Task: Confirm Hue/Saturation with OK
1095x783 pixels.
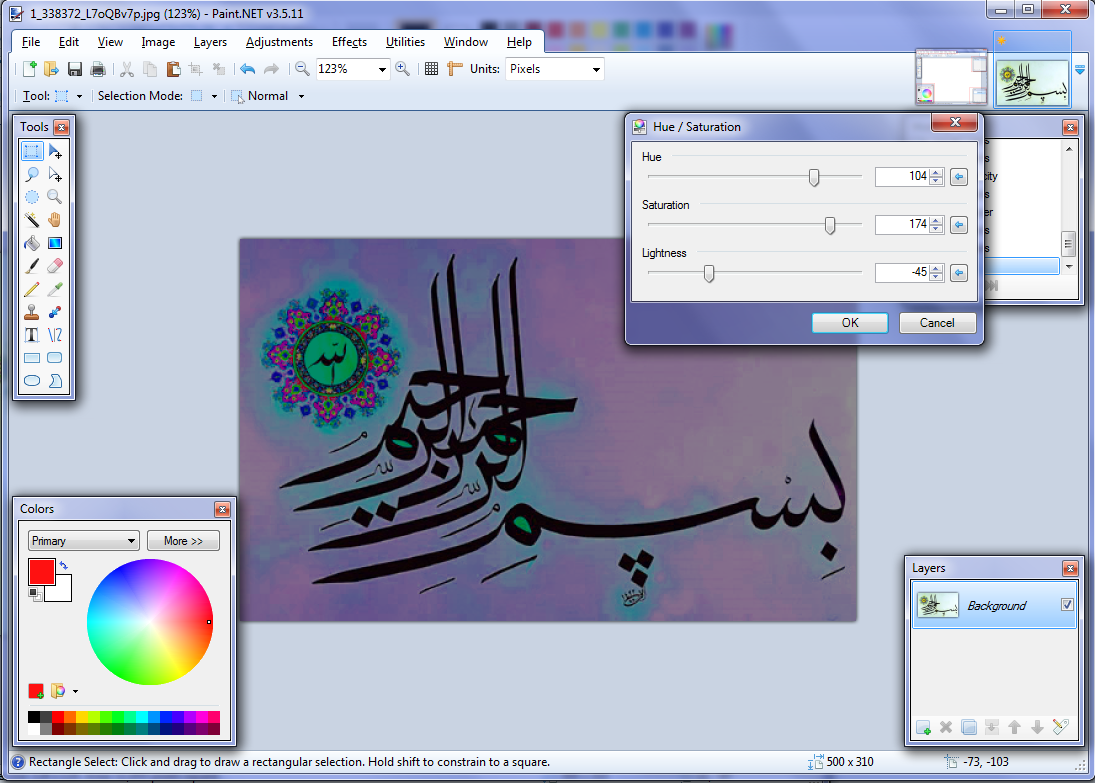Action: coord(850,323)
